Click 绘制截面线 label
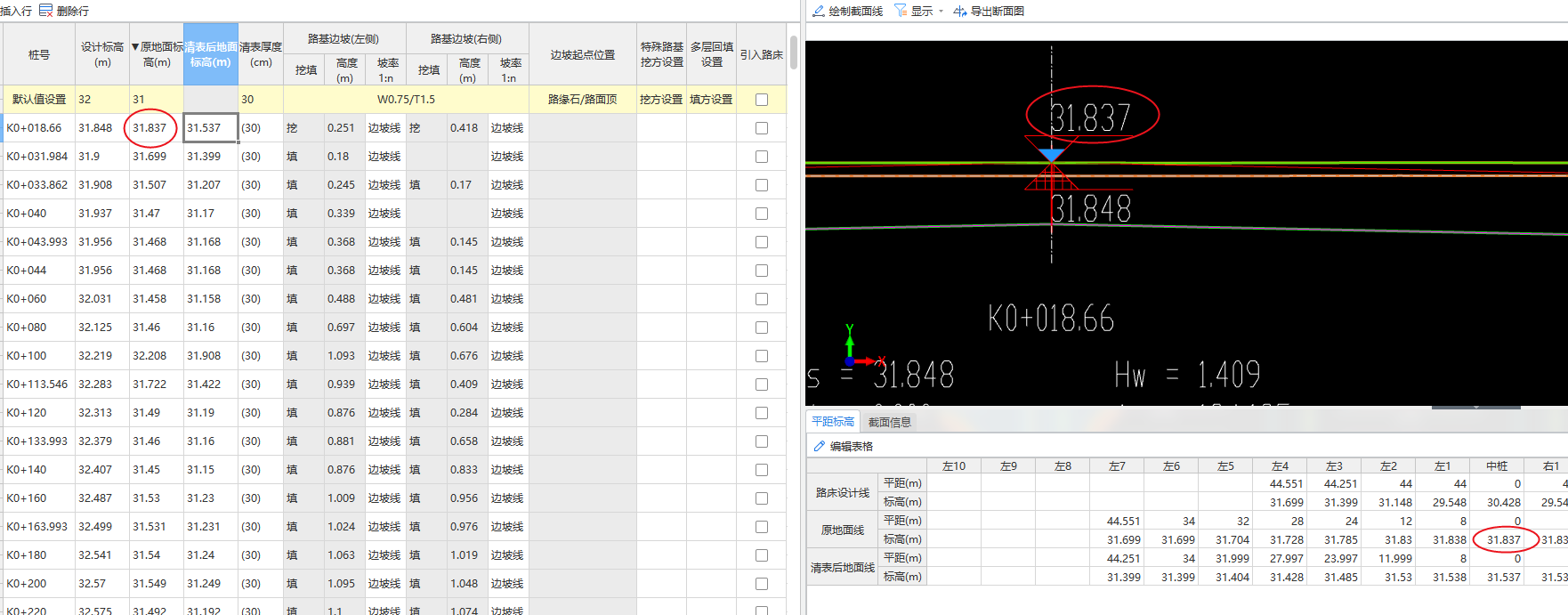The width and height of the screenshot is (1568, 615). pos(855,11)
